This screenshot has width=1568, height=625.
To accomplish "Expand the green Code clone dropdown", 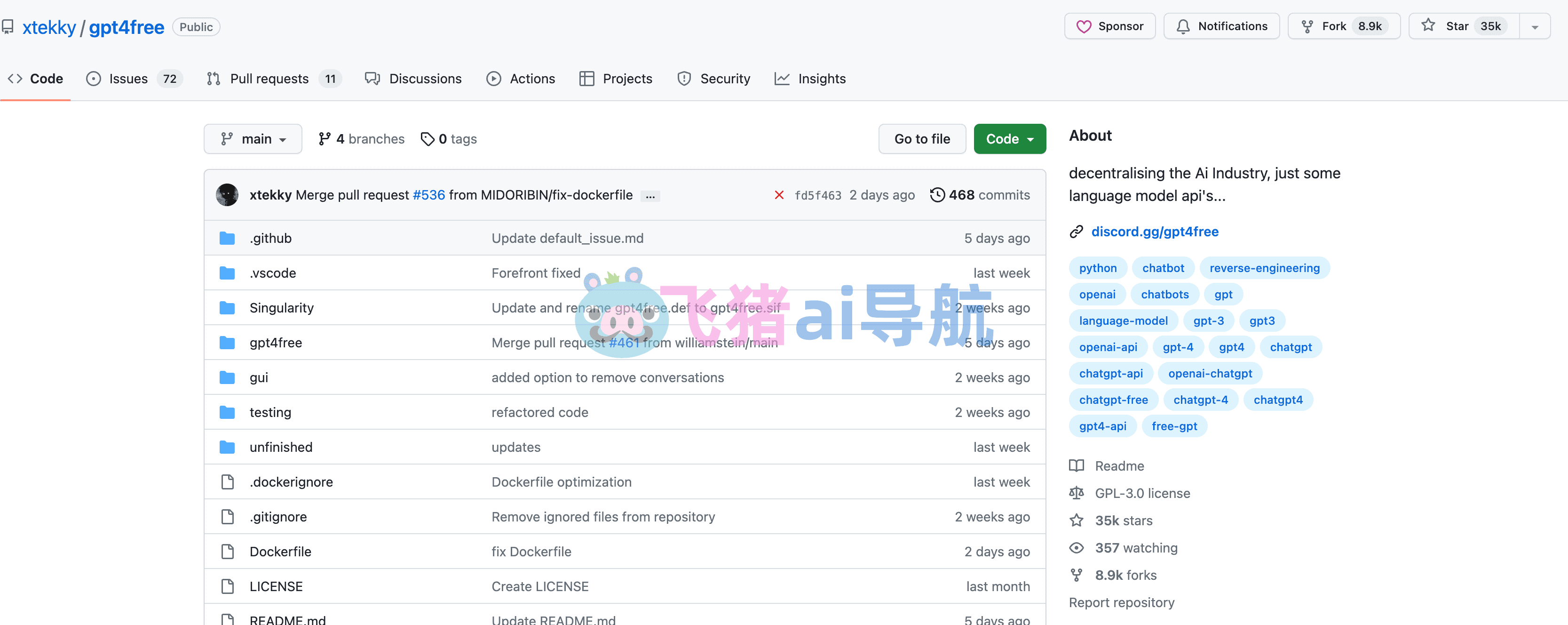I will point(1009,139).
